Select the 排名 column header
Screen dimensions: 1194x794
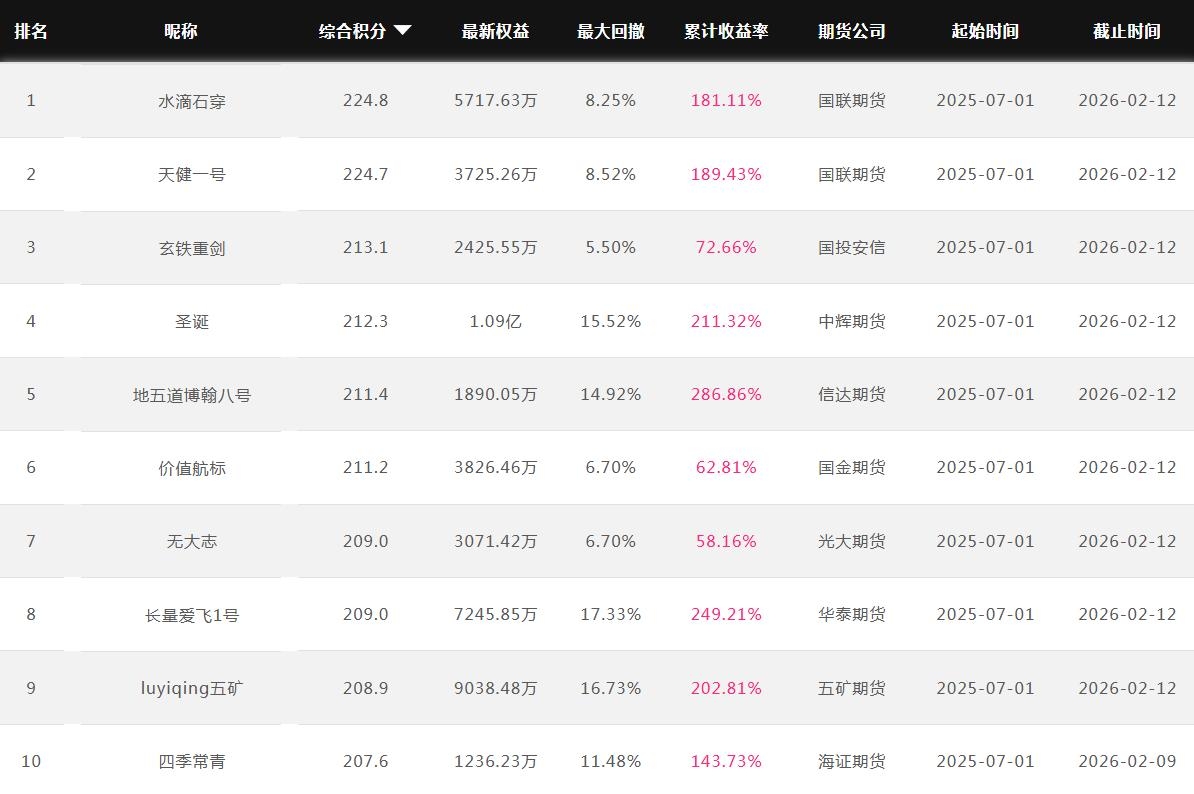(x=31, y=31)
